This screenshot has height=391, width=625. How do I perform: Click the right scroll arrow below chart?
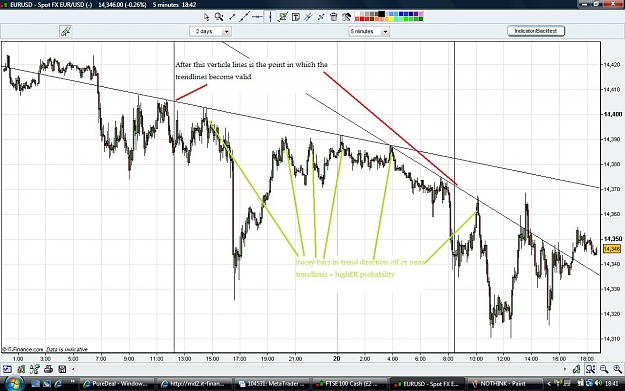coord(565,369)
